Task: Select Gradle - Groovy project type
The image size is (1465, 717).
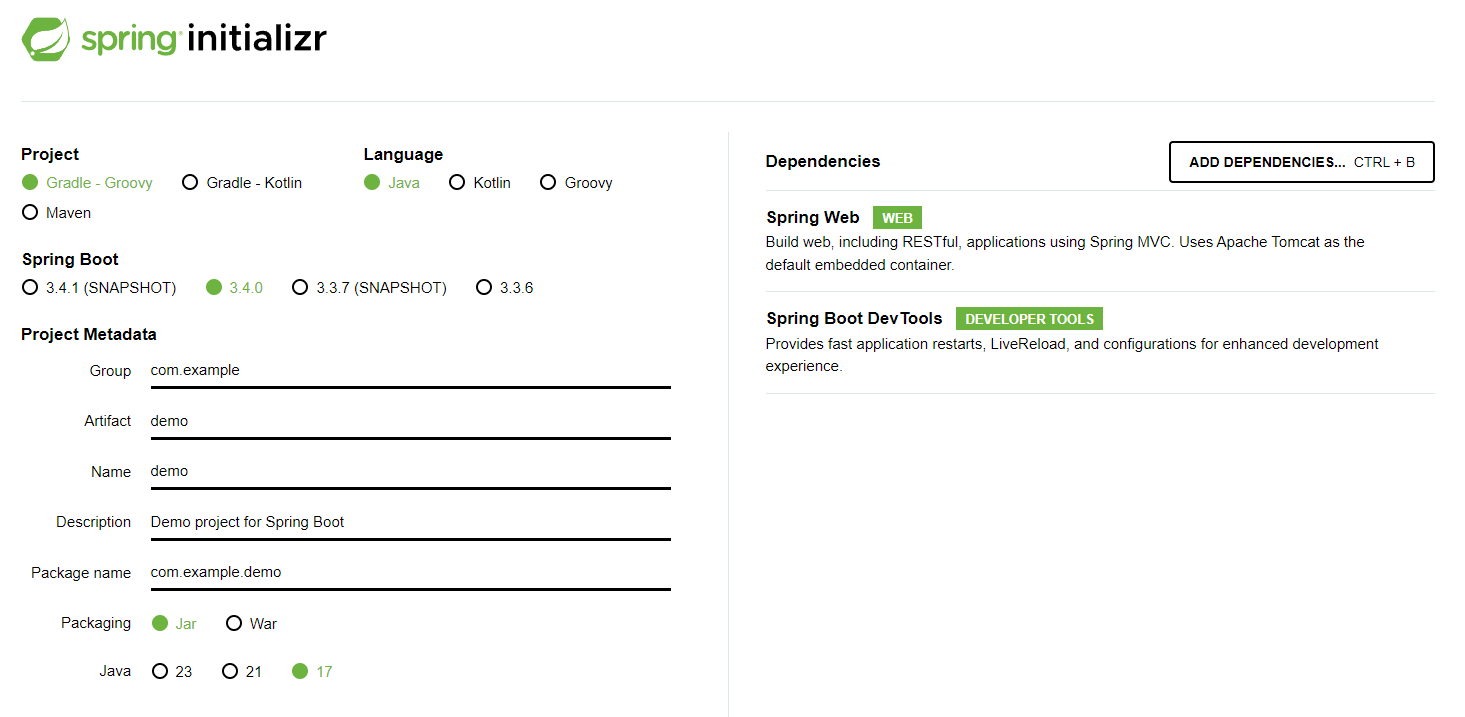Action: (87, 183)
